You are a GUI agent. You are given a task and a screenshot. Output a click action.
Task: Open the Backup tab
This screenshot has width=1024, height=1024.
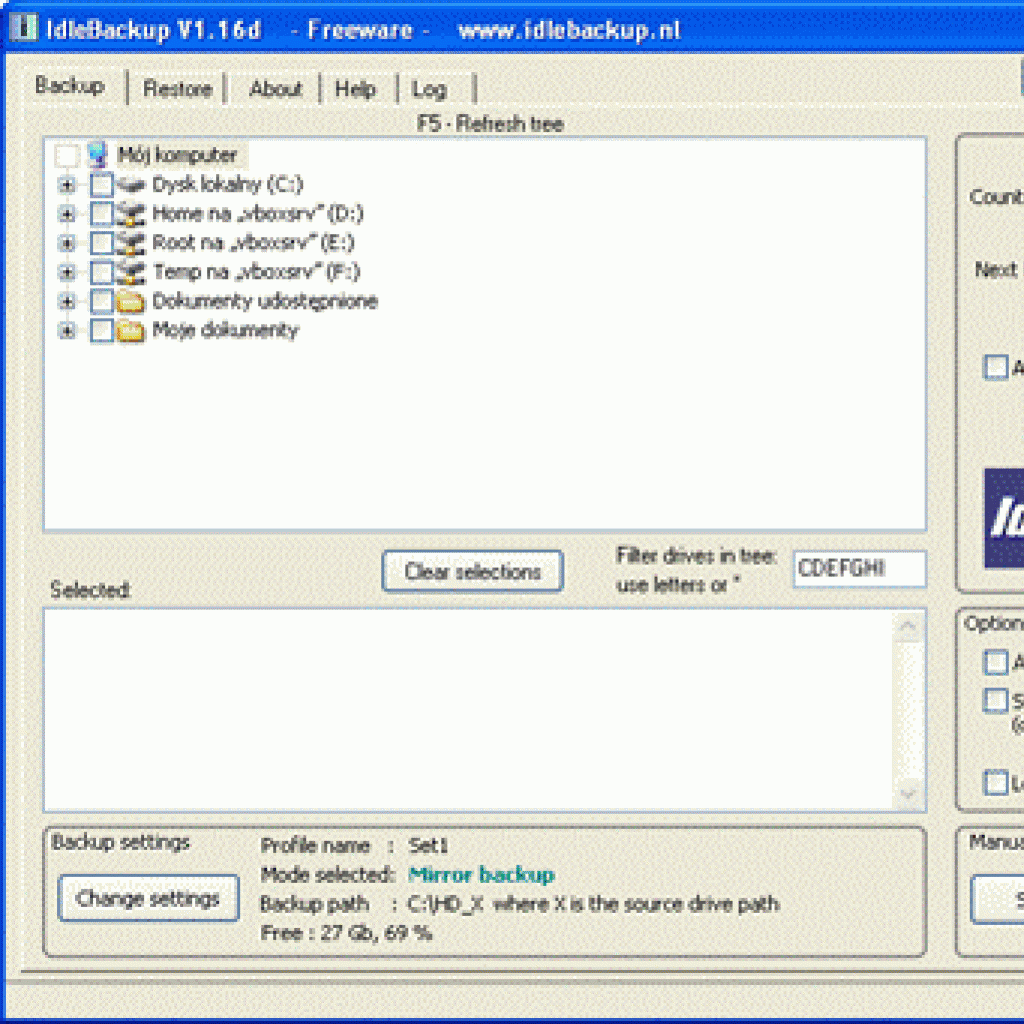coord(70,86)
